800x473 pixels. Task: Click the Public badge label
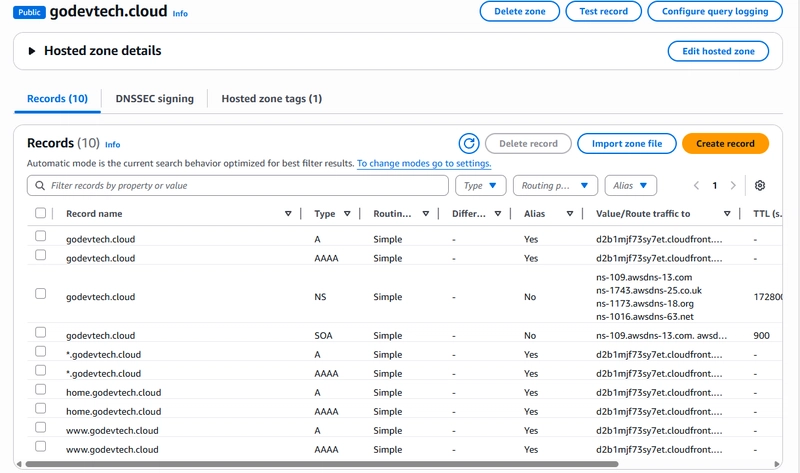click(29, 12)
